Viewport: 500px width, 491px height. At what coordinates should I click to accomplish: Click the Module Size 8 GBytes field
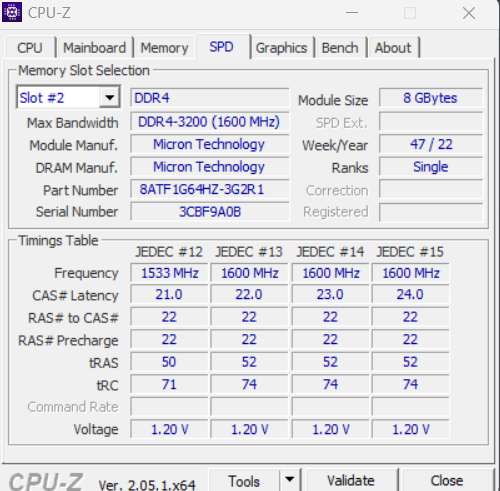431,98
